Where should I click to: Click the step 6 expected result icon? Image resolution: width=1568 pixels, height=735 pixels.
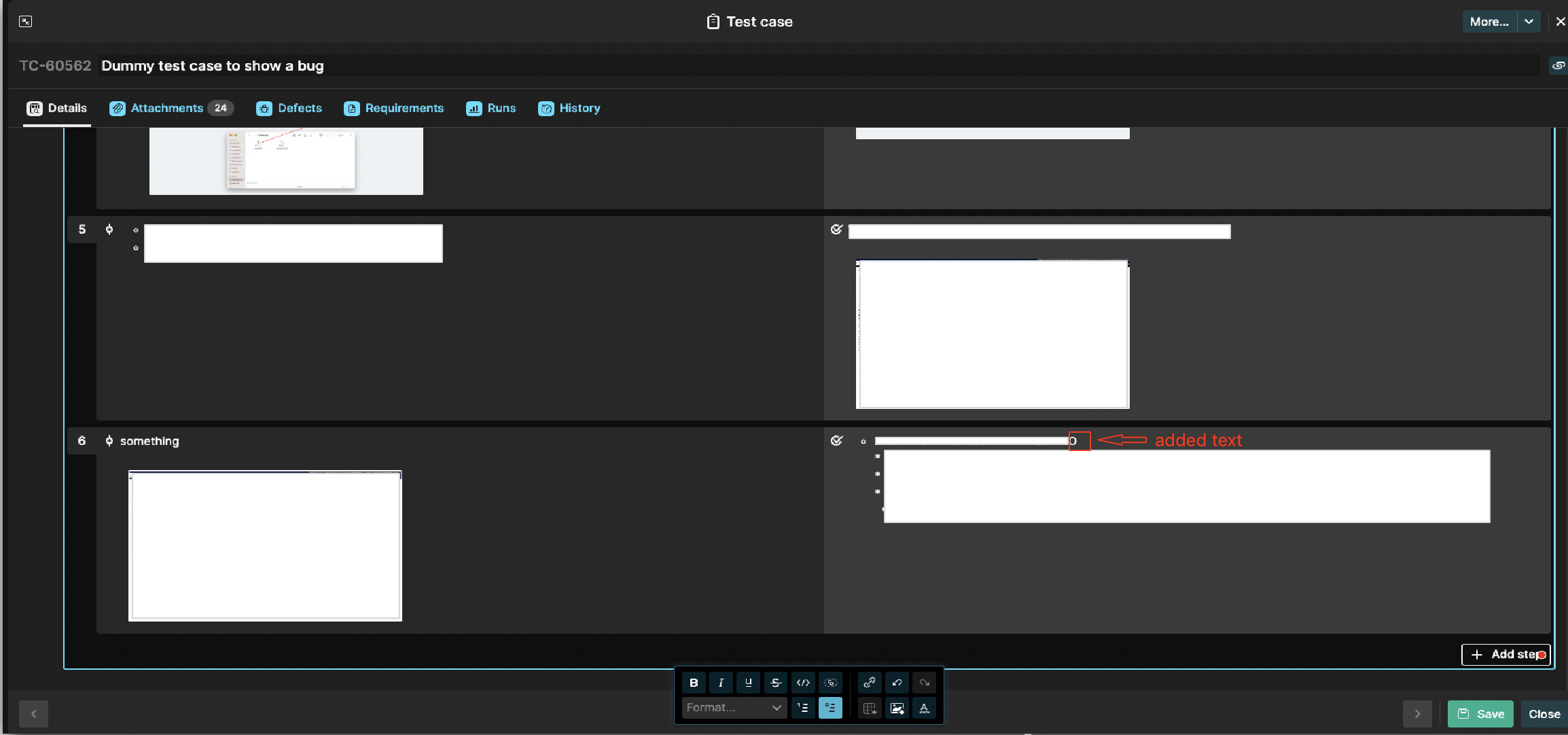click(x=836, y=441)
